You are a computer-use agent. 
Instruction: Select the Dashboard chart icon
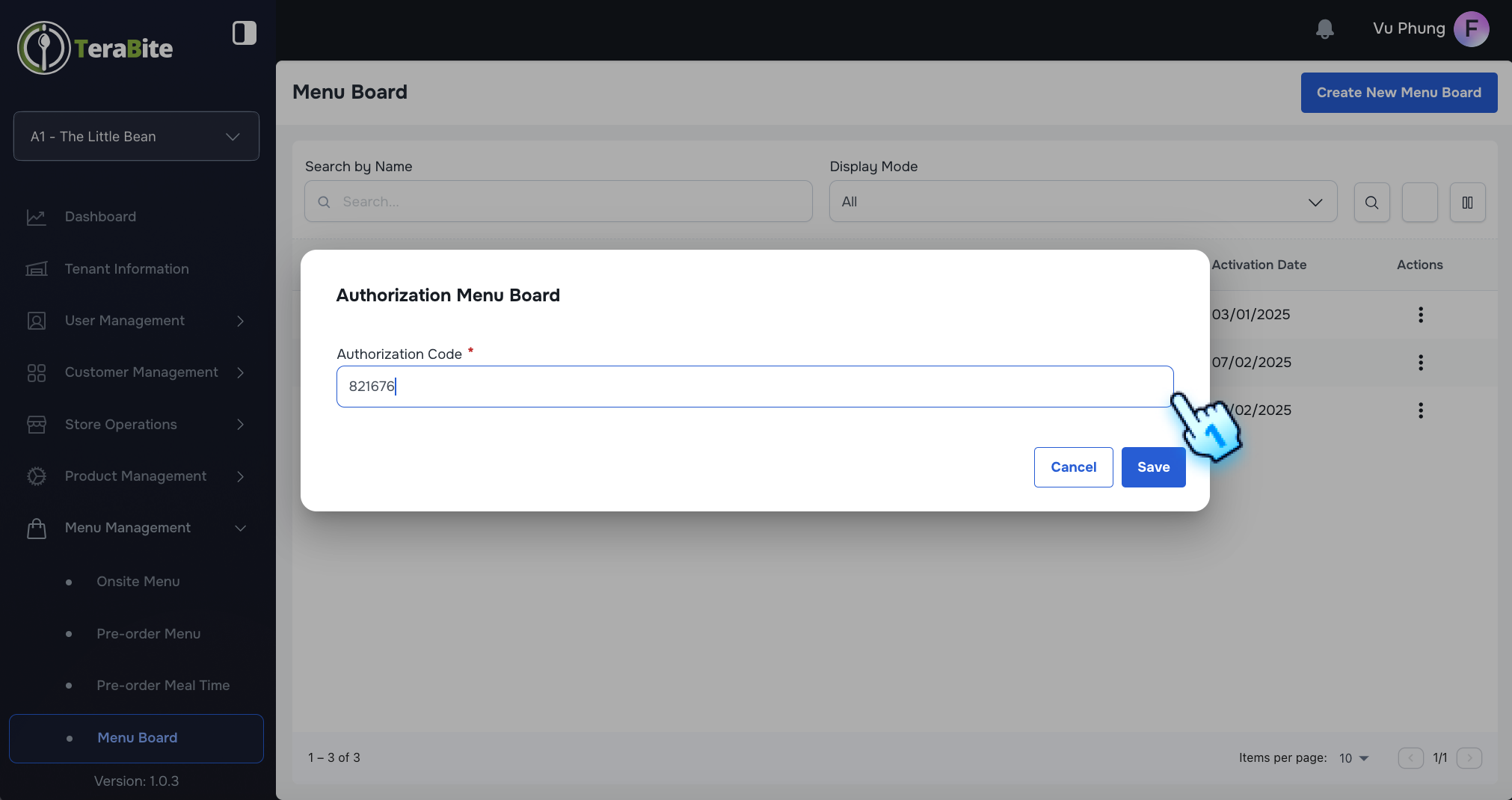pyautogui.click(x=36, y=216)
